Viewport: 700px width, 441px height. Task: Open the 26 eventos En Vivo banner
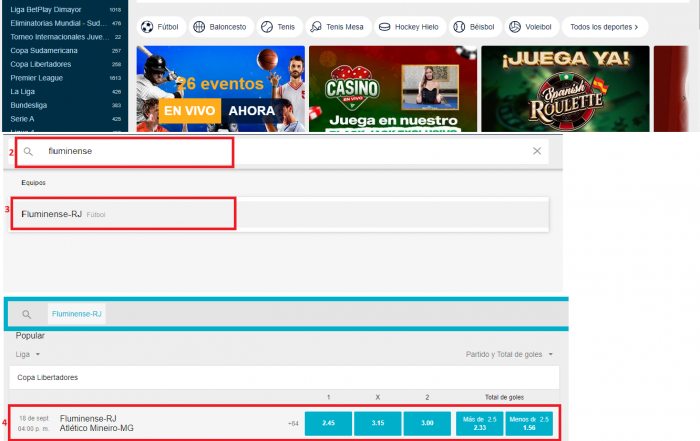click(x=221, y=89)
